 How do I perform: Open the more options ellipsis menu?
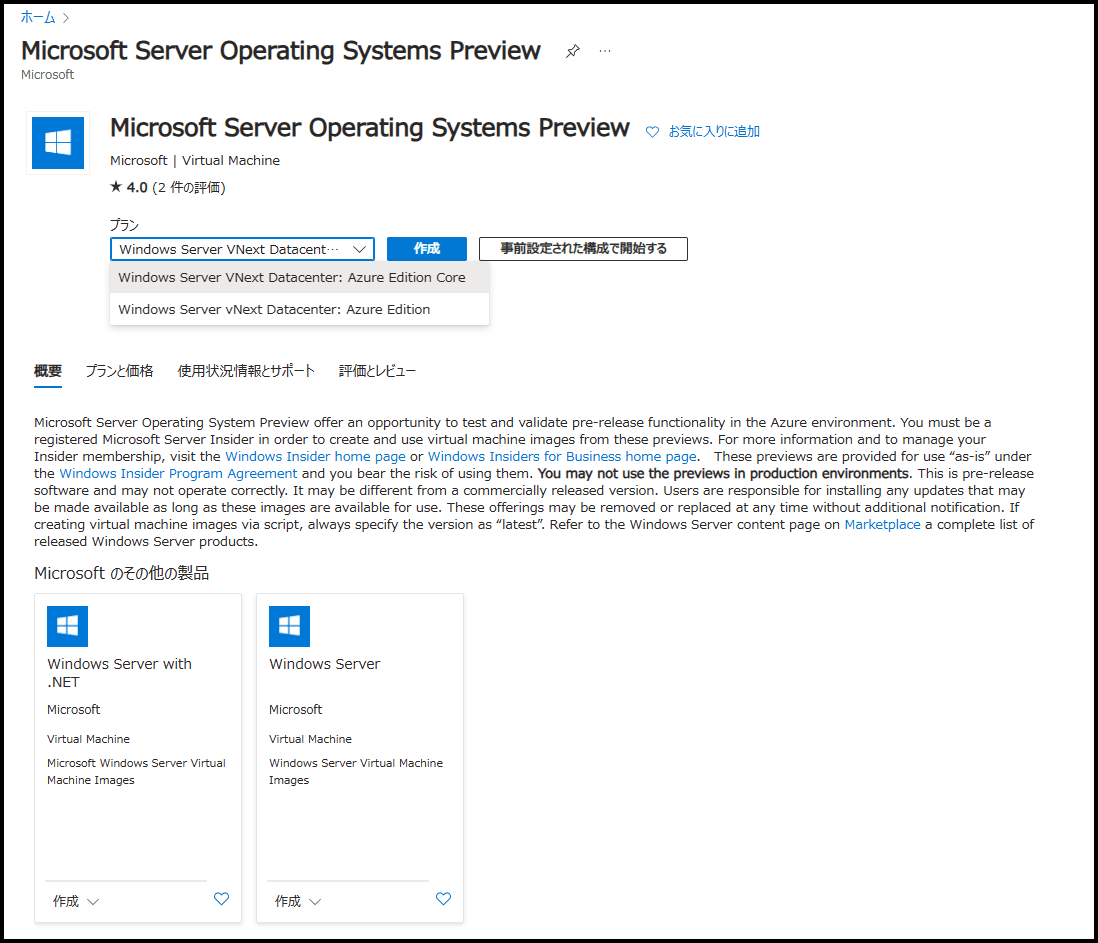pos(605,51)
